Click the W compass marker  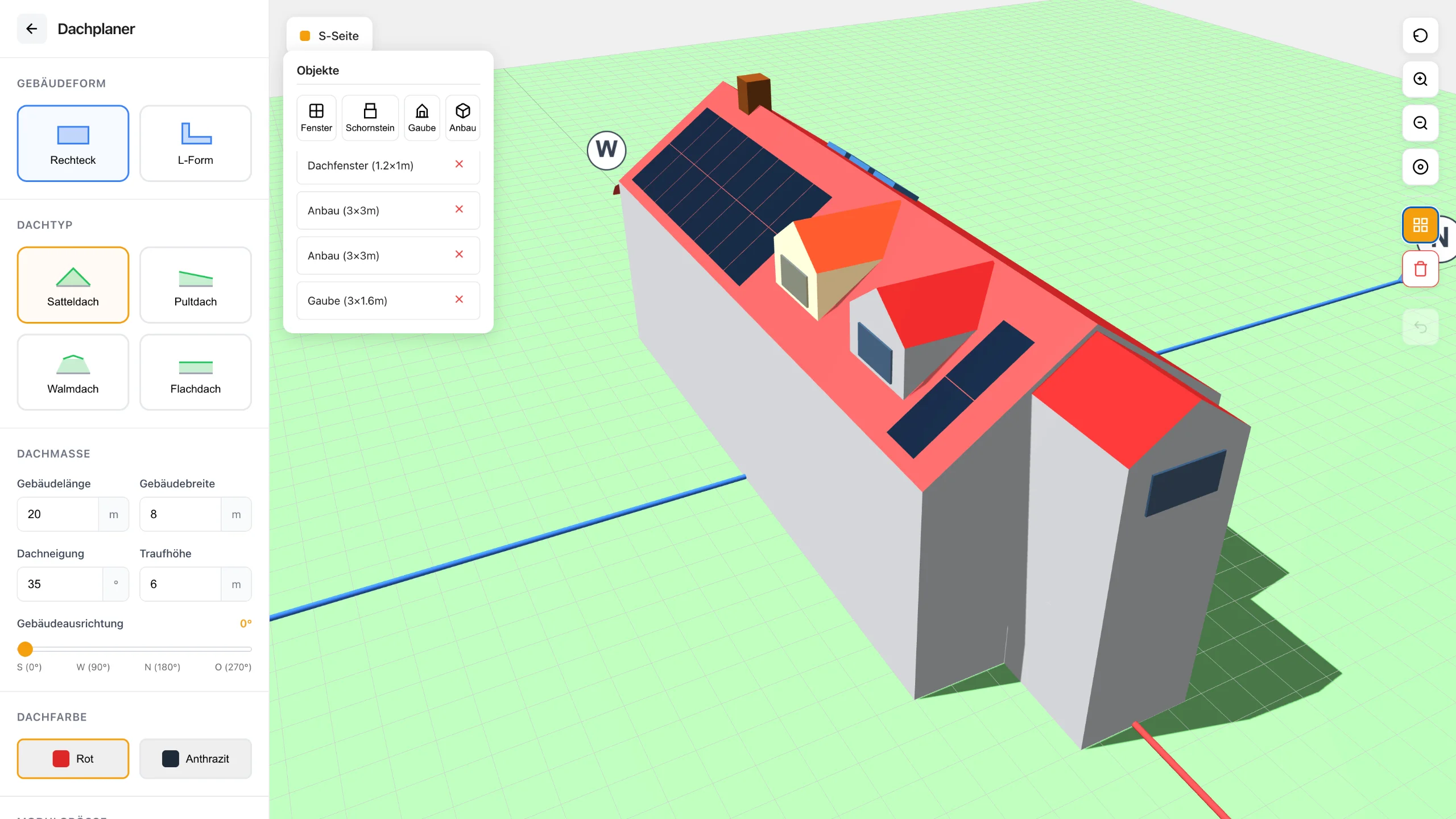(607, 150)
